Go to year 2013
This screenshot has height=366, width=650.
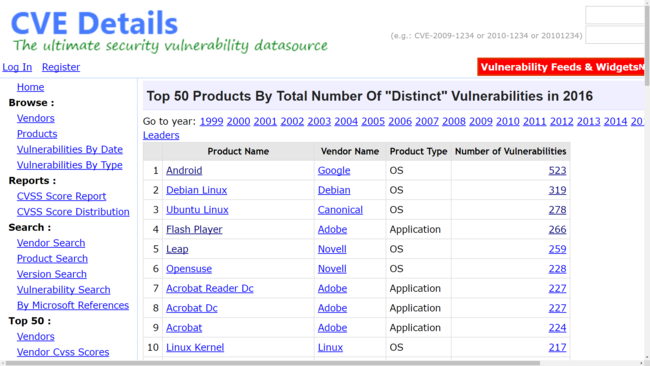(589, 121)
